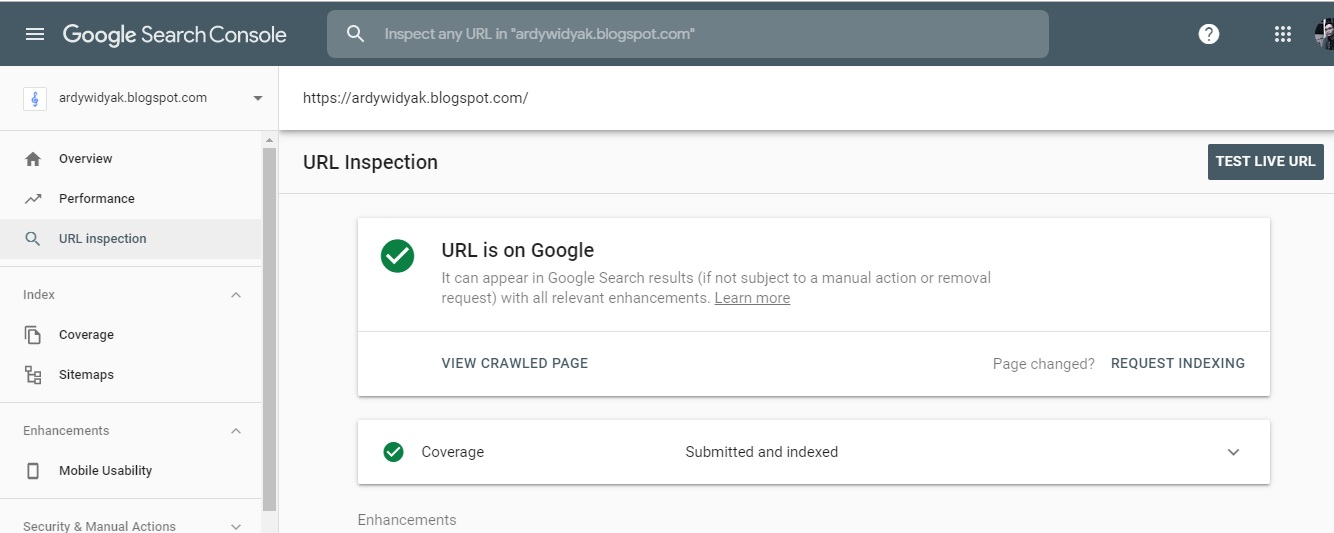Click the search magnifier icon in top bar
1334x533 pixels.
point(355,34)
